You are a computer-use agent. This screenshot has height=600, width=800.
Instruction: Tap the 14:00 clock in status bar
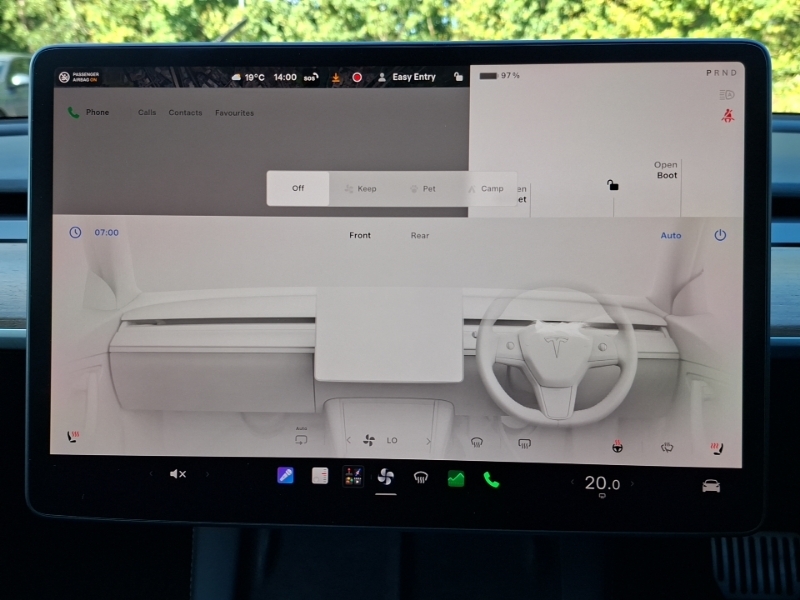pyautogui.click(x=285, y=77)
